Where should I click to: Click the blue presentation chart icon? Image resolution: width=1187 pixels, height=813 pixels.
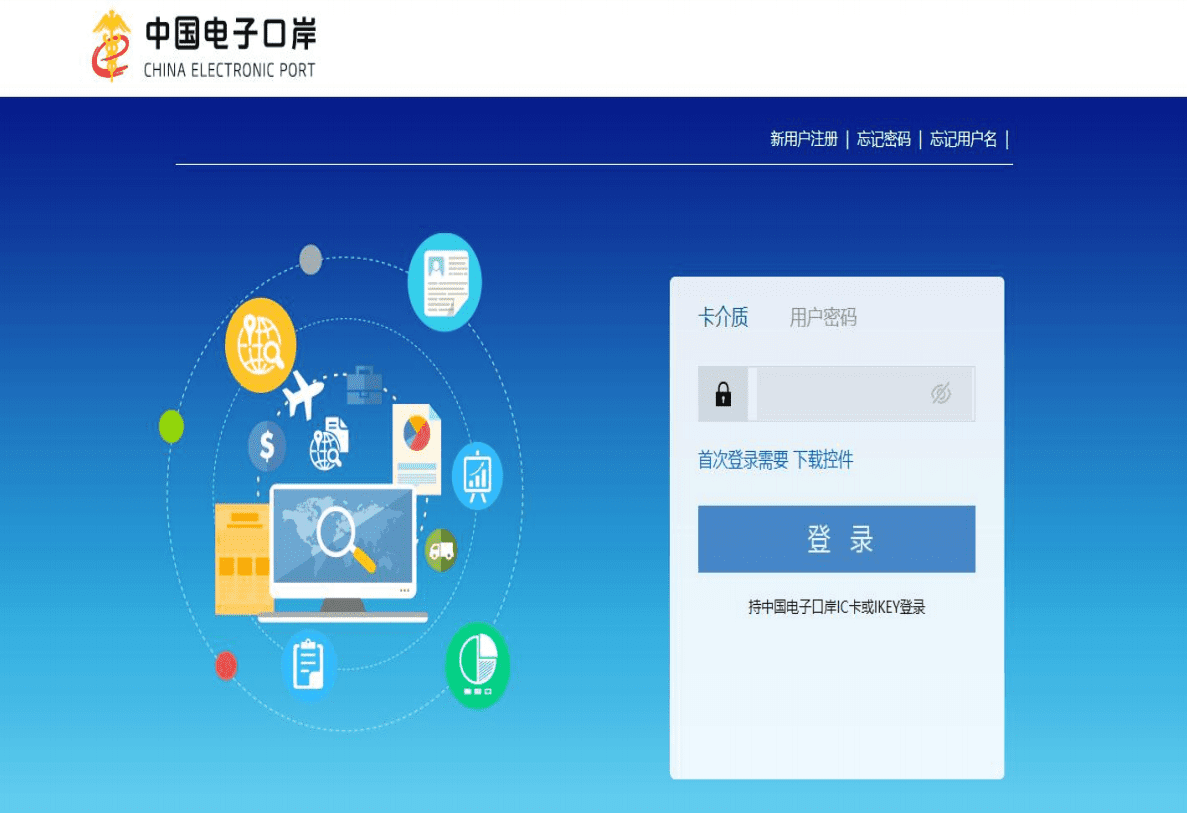477,476
